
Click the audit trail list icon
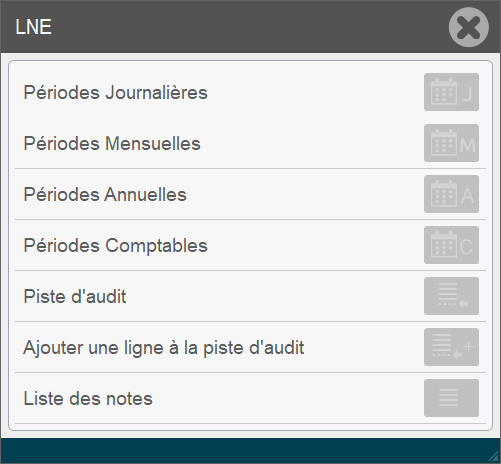point(451,296)
